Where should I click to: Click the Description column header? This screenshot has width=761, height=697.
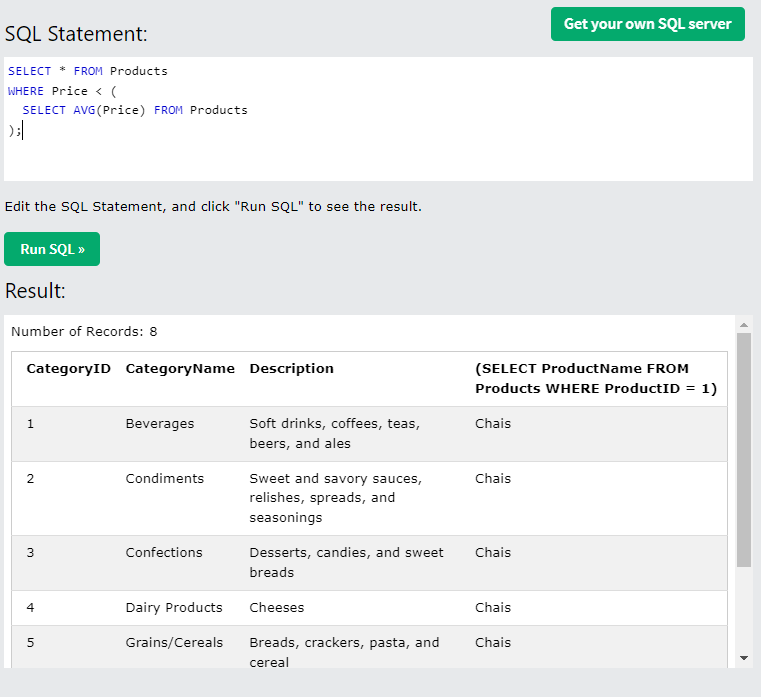click(x=292, y=369)
